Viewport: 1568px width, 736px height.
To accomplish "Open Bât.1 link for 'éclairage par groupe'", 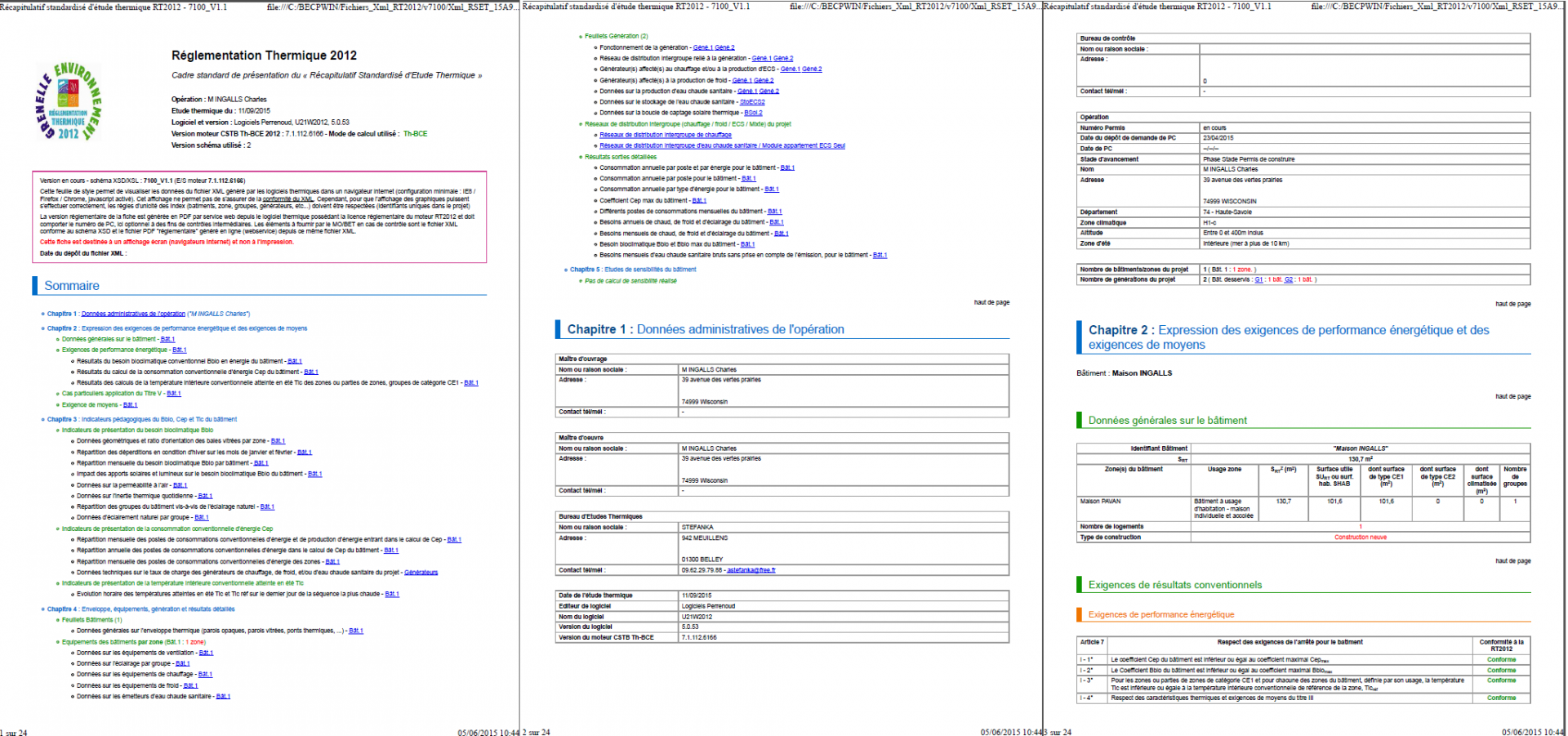I will (x=183, y=663).
